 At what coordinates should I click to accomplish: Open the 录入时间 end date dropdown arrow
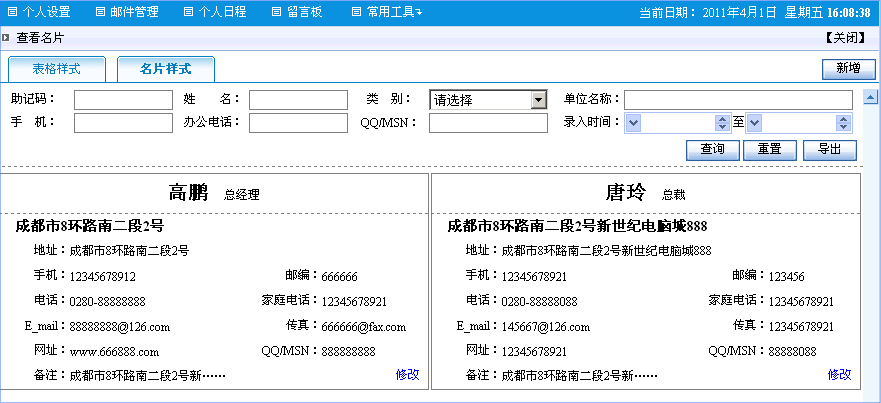755,123
